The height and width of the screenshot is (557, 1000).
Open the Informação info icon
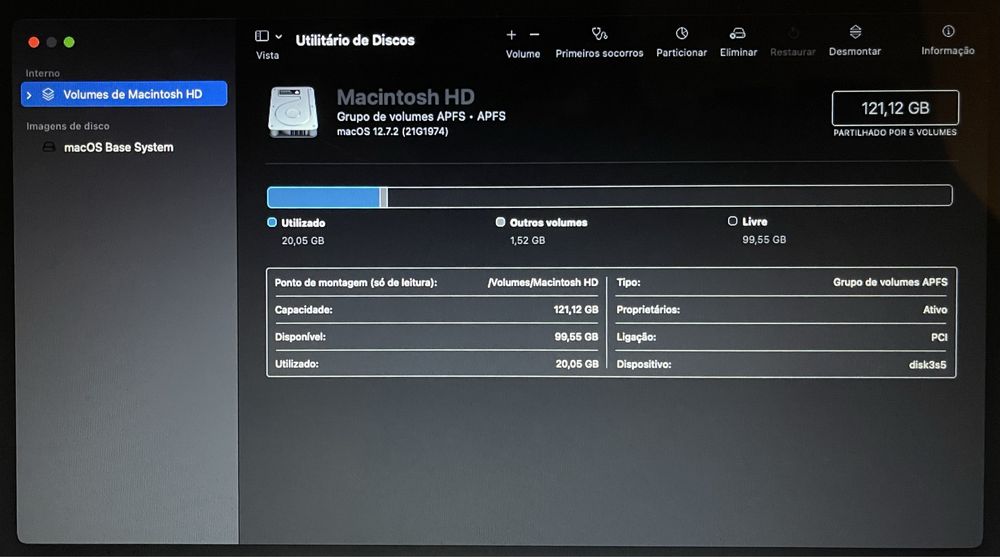click(x=948, y=31)
